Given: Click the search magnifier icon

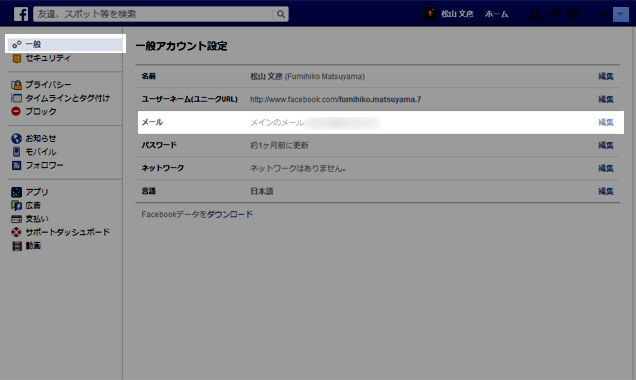Looking at the screenshot, I should point(281,14).
